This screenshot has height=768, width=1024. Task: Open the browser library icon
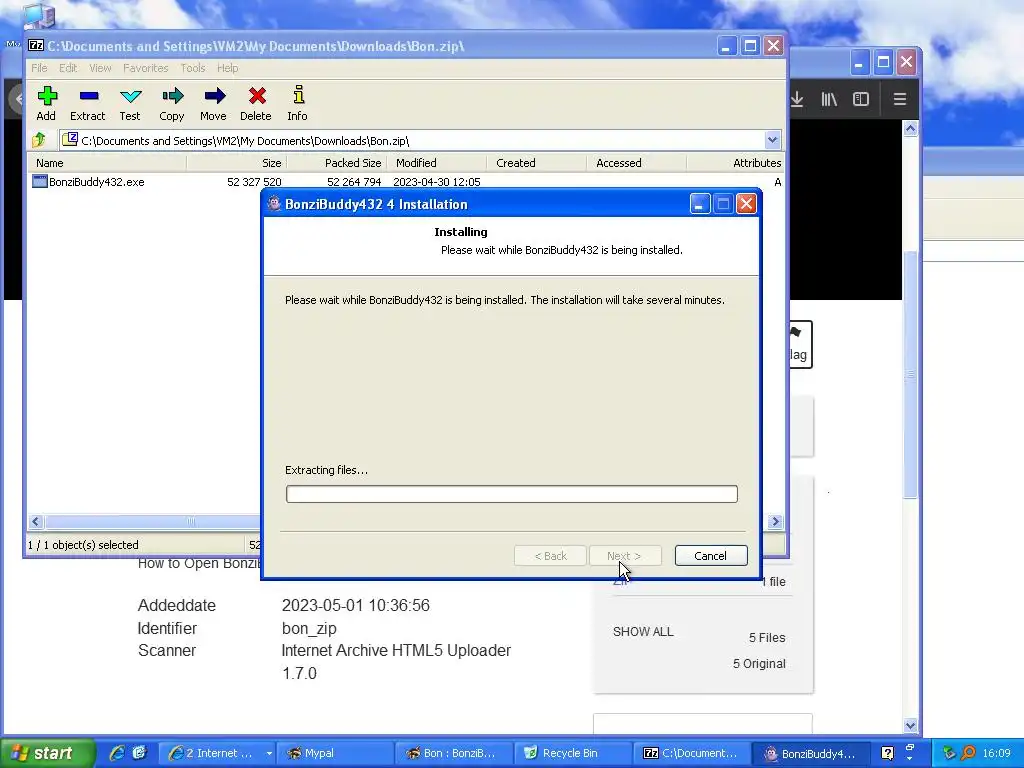[x=829, y=99]
